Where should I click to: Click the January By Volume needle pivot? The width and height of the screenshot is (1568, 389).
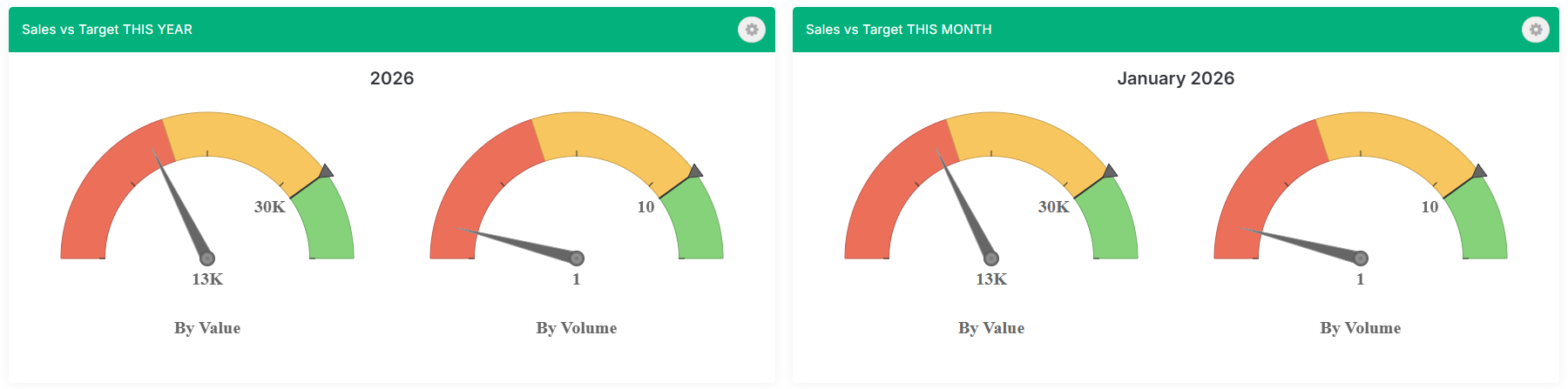1361,258
